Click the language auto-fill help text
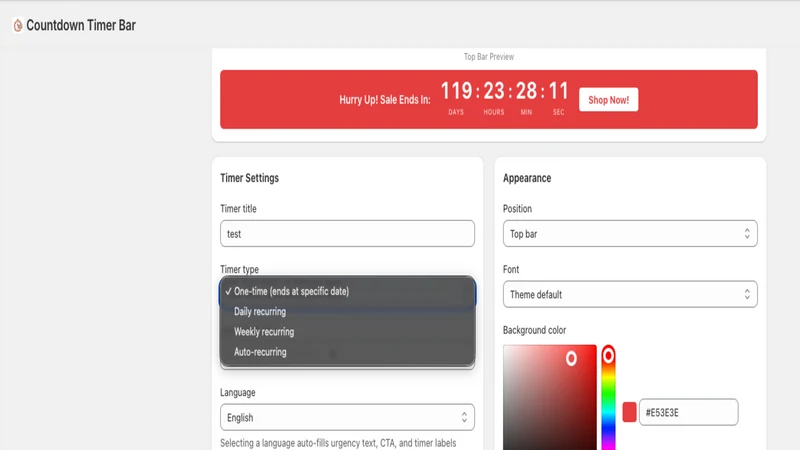This screenshot has height=450, width=800. (x=338, y=443)
